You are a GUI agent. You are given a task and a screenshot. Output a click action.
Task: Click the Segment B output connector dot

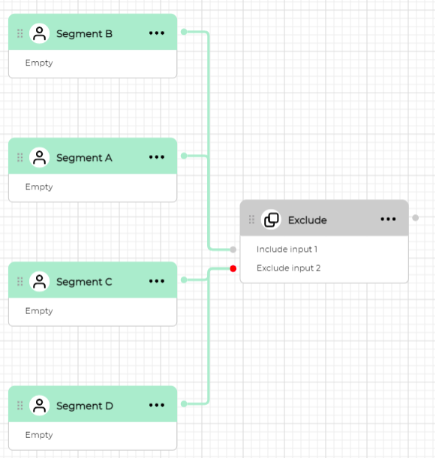(x=184, y=32)
